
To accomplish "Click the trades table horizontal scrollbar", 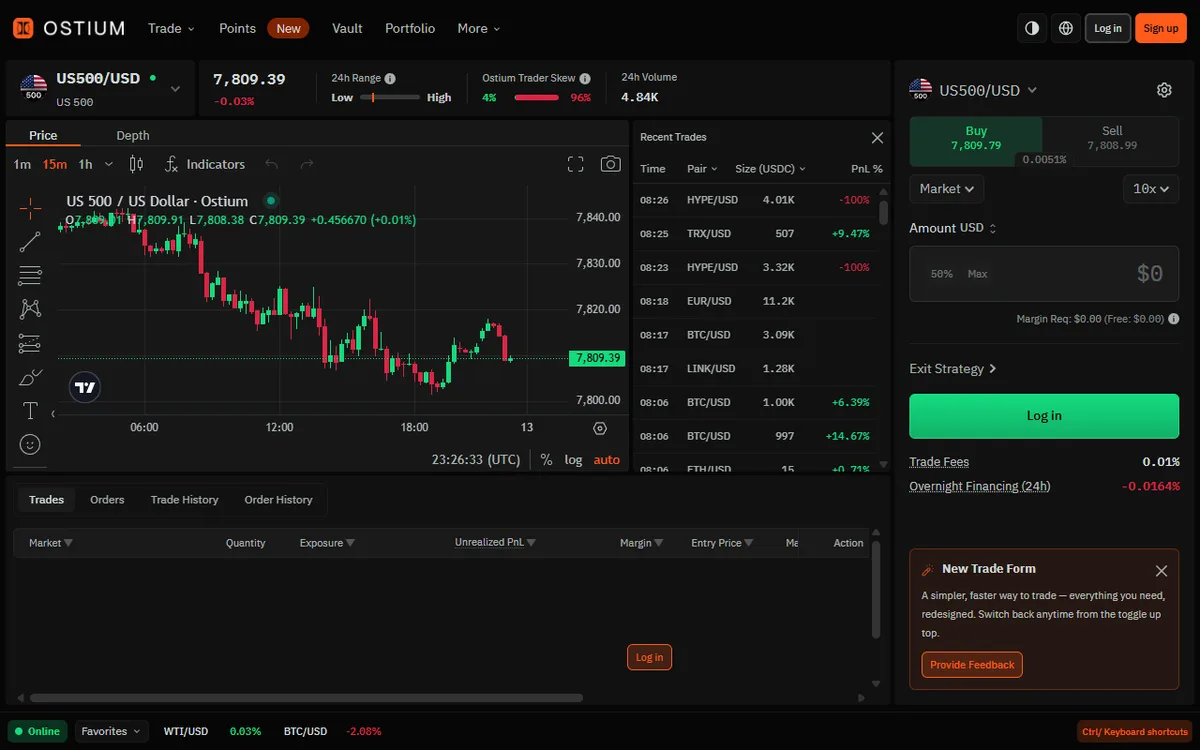I will tap(306, 698).
